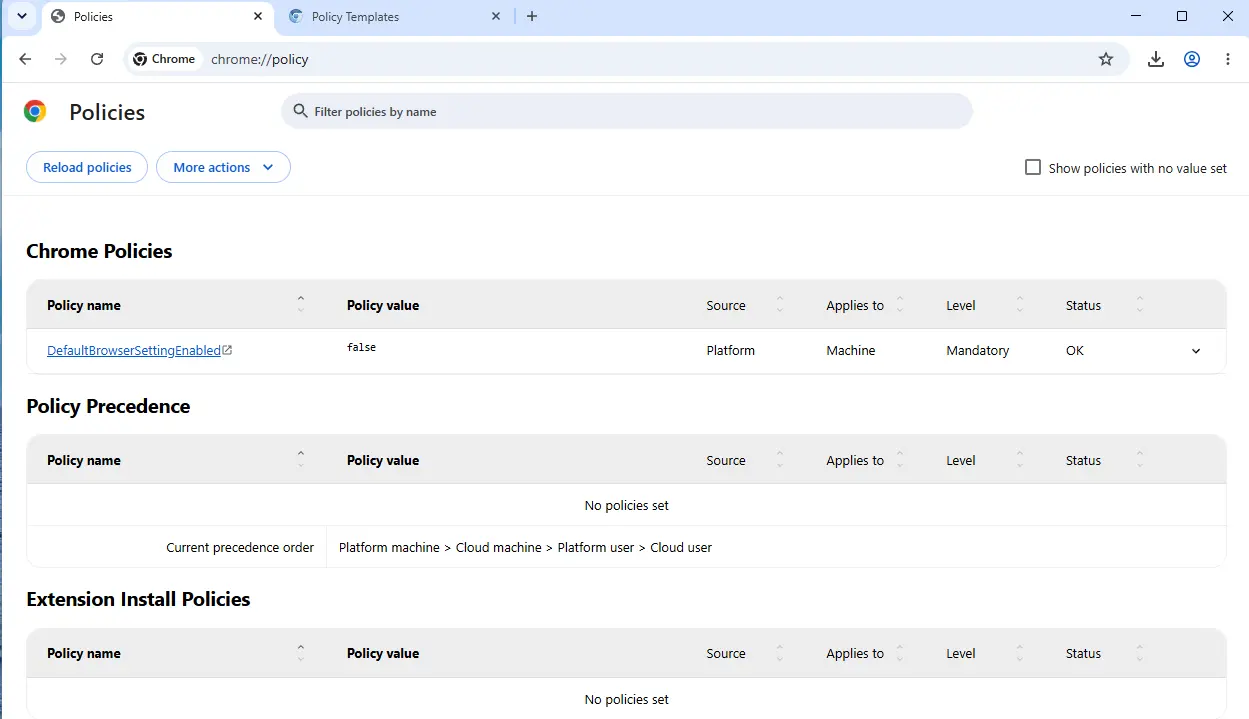Sort Chrome Policies by Policy name
This screenshot has width=1249, height=719.
click(x=301, y=305)
